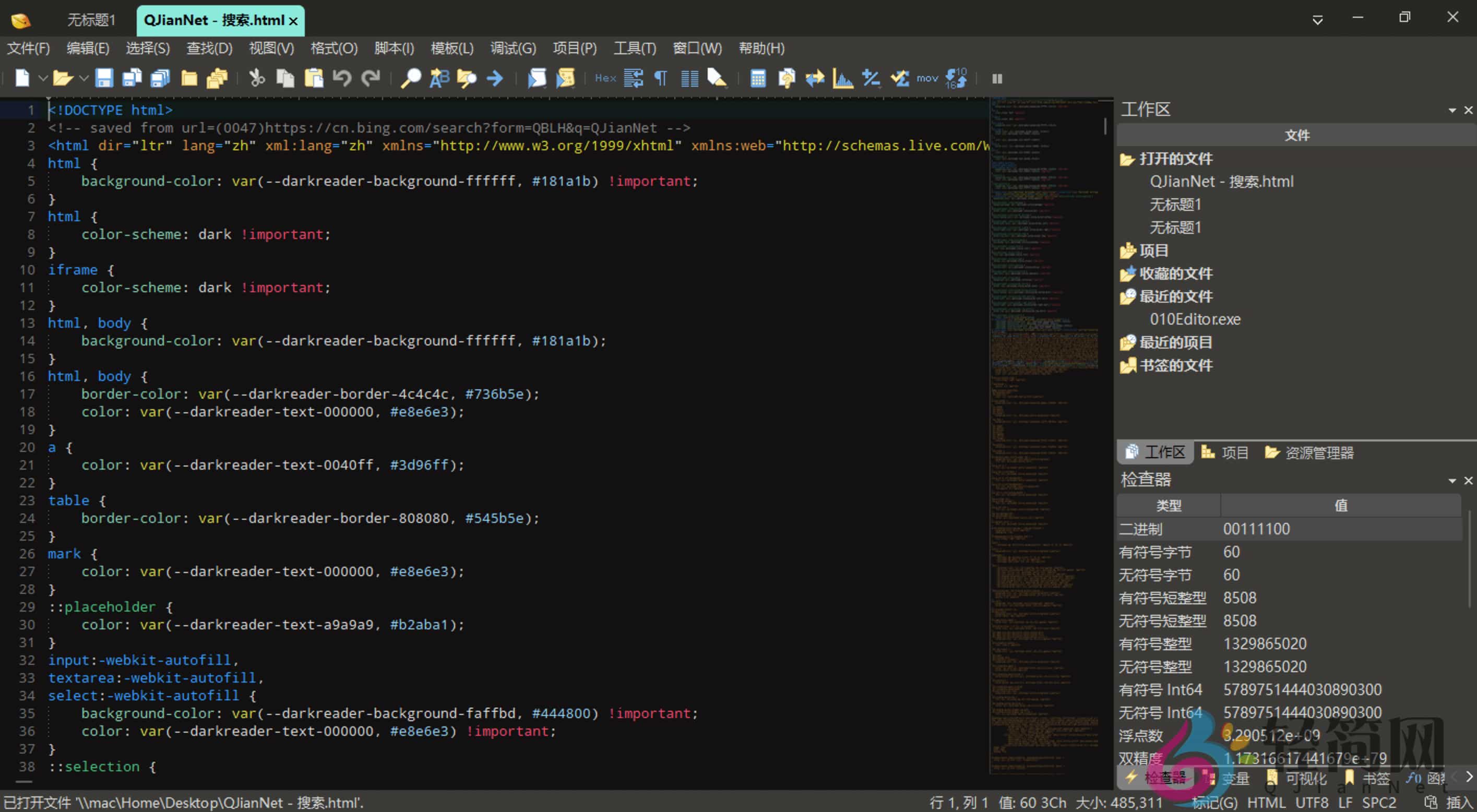
Task: Open the Workspace panel options dropdown arrow
Action: (1452, 110)
